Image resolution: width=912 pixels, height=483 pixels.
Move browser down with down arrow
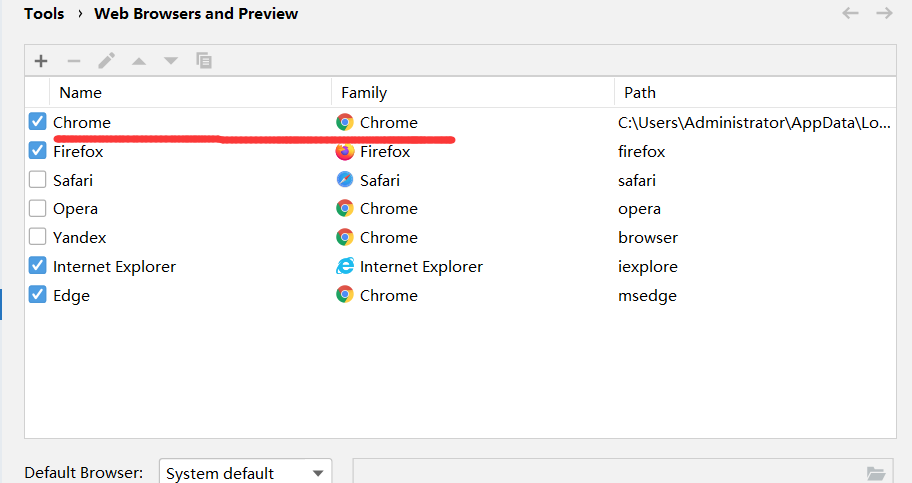point(171,61)
